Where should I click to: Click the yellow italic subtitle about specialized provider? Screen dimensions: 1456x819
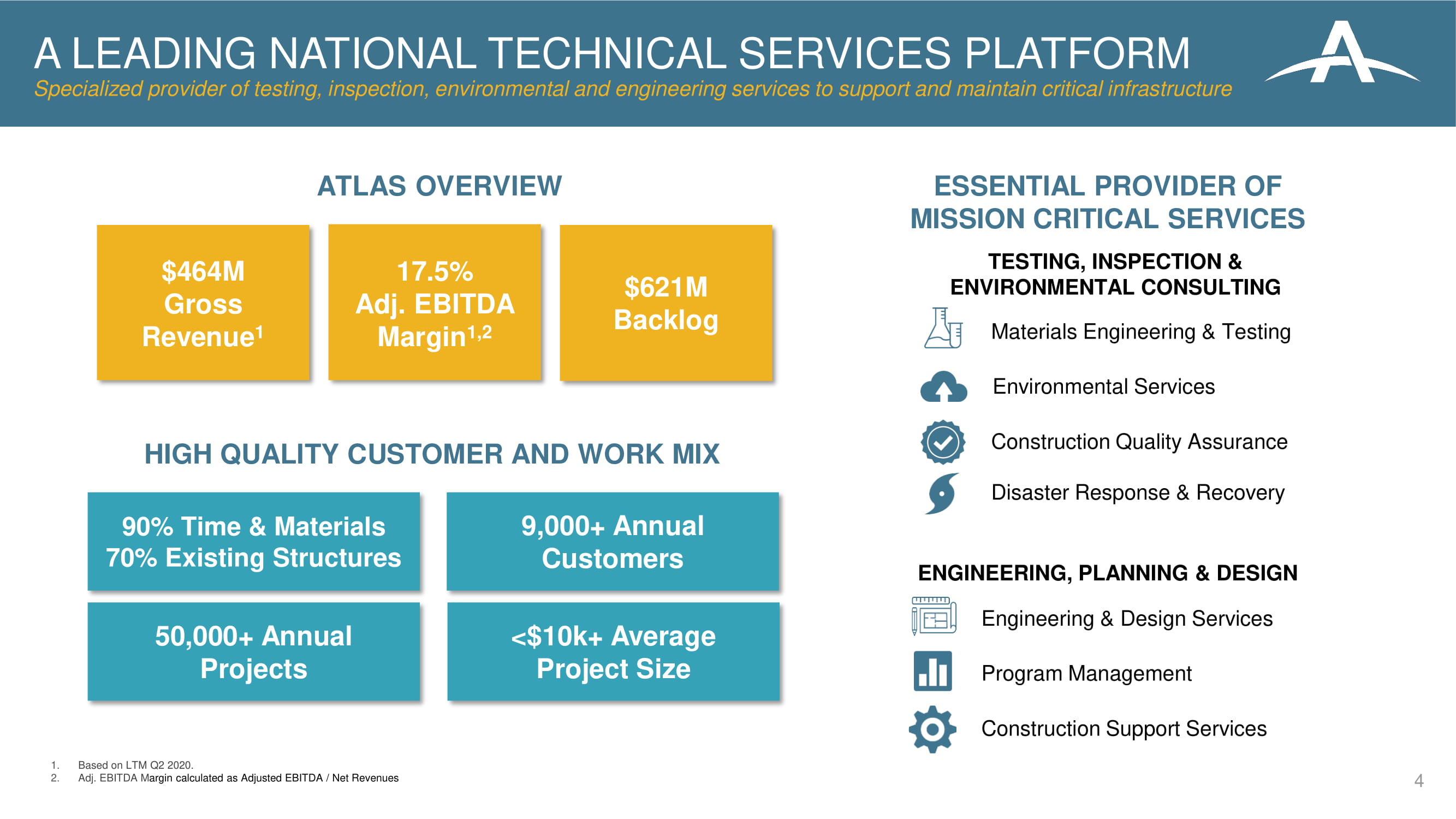pos(633,90)
